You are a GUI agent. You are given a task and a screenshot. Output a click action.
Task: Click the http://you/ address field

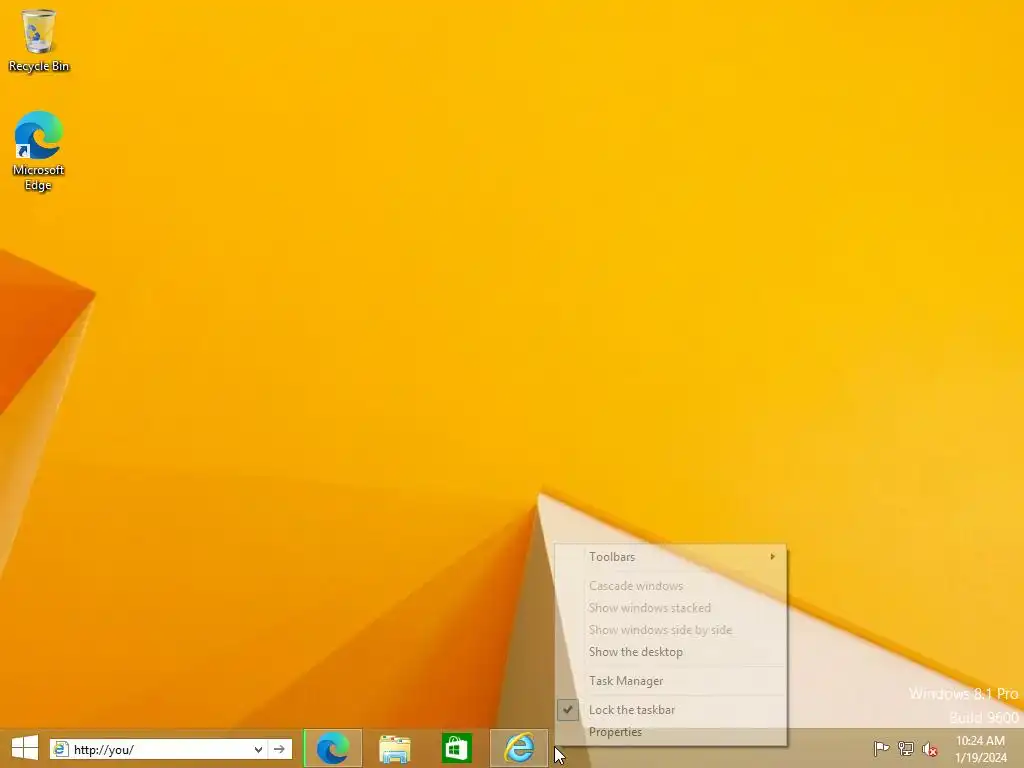pos(161,749)
